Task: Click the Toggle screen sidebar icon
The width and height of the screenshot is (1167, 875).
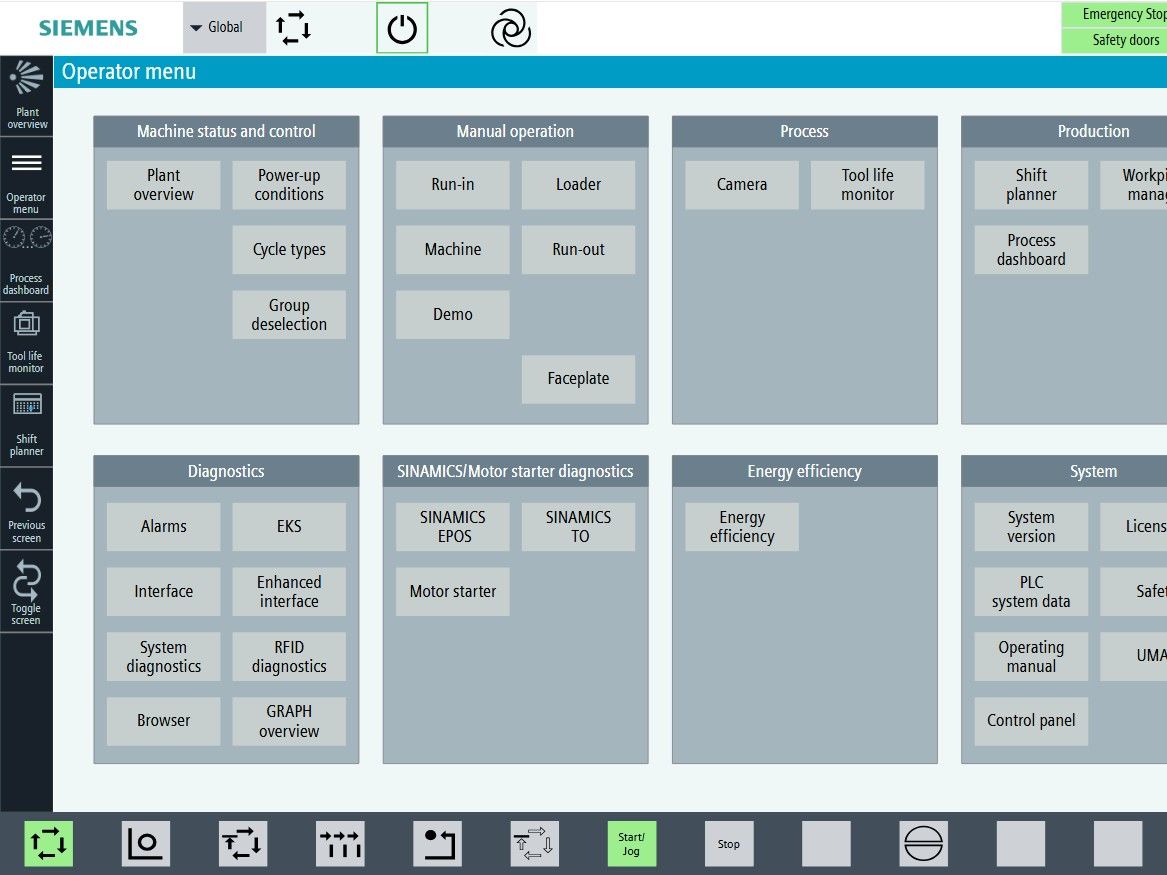Action: coord(26,592)
